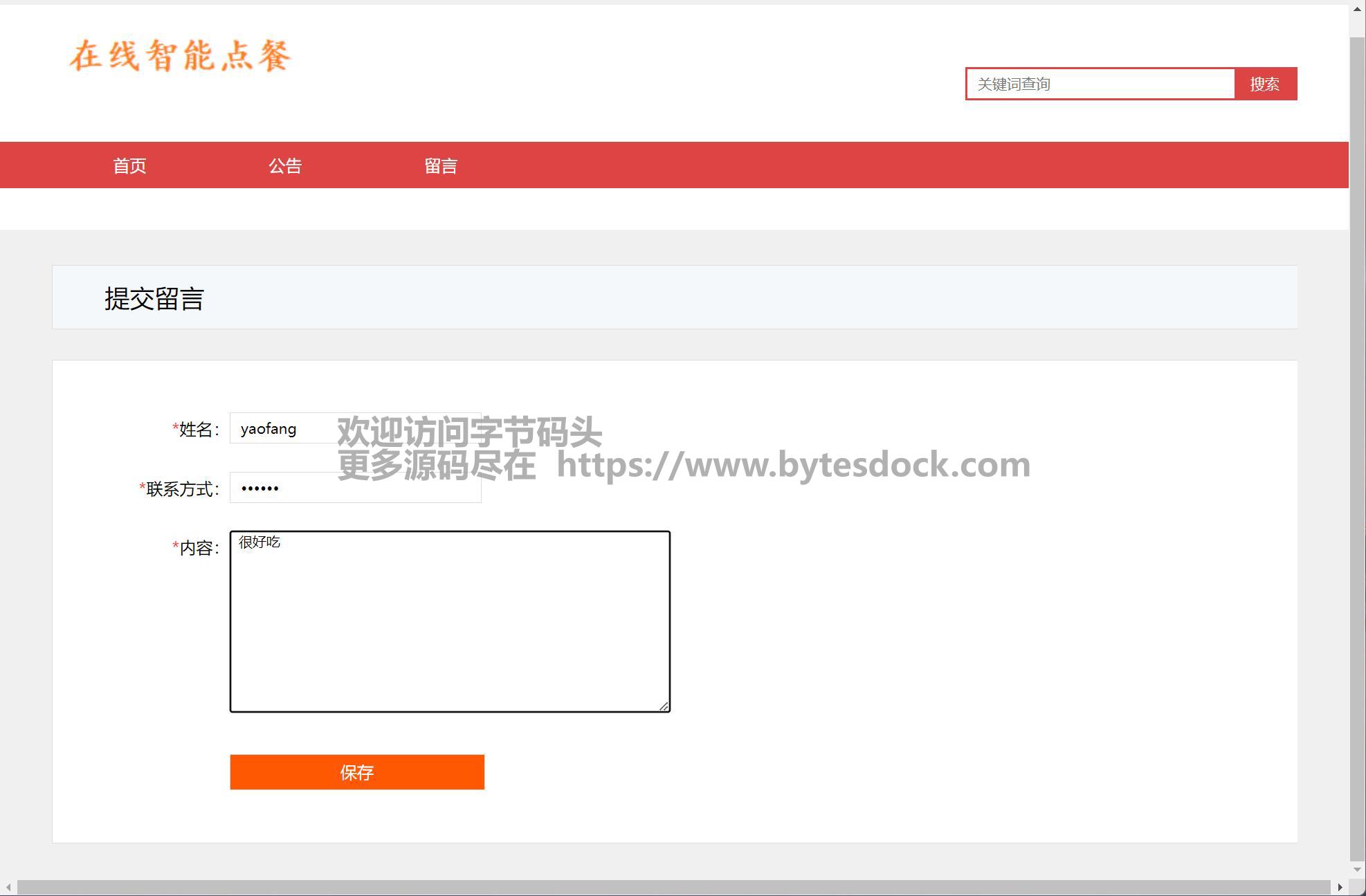Go to the 公告 navigation tab

pyautogui.click(x=285, y=166)
